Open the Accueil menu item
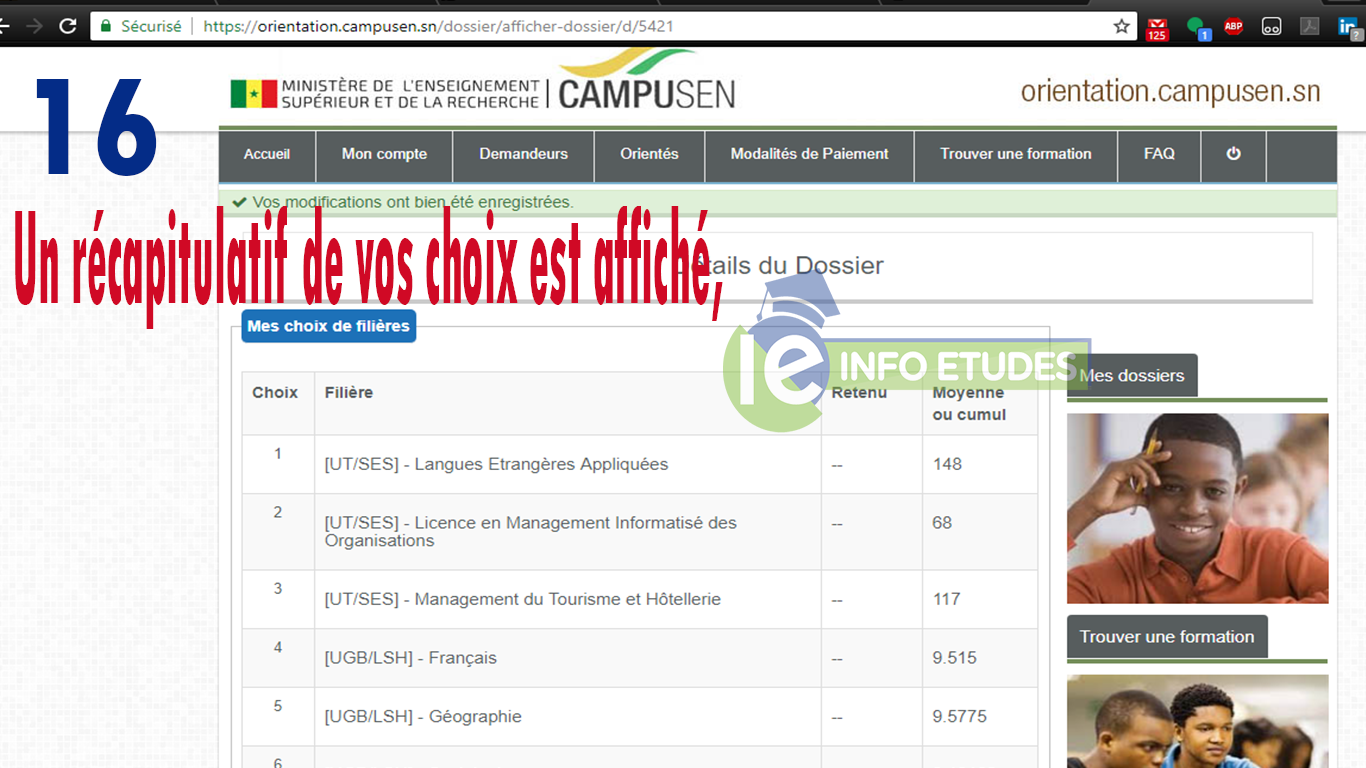 (x=267, y=154)
